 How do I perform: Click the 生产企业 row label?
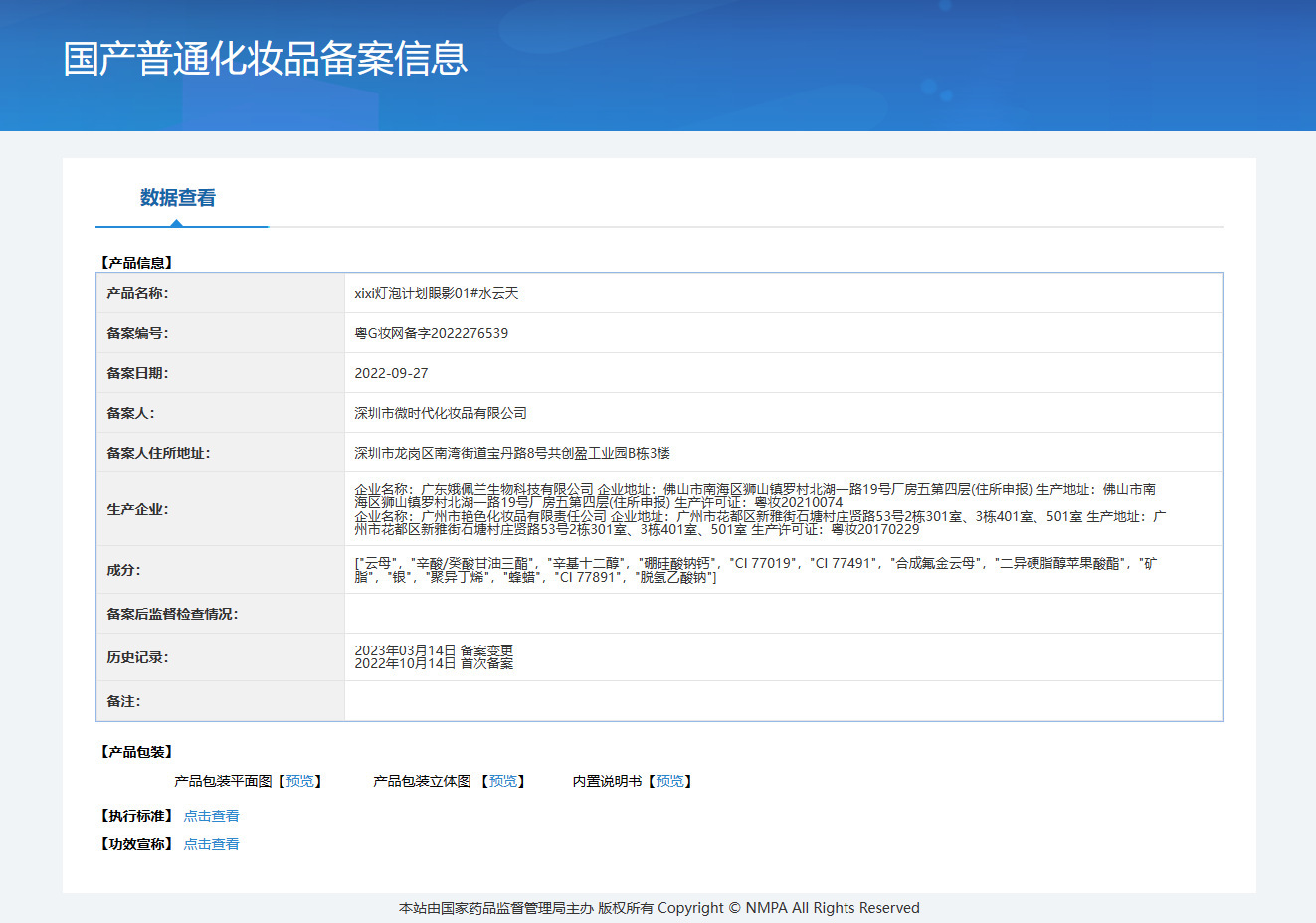(138, 509)
